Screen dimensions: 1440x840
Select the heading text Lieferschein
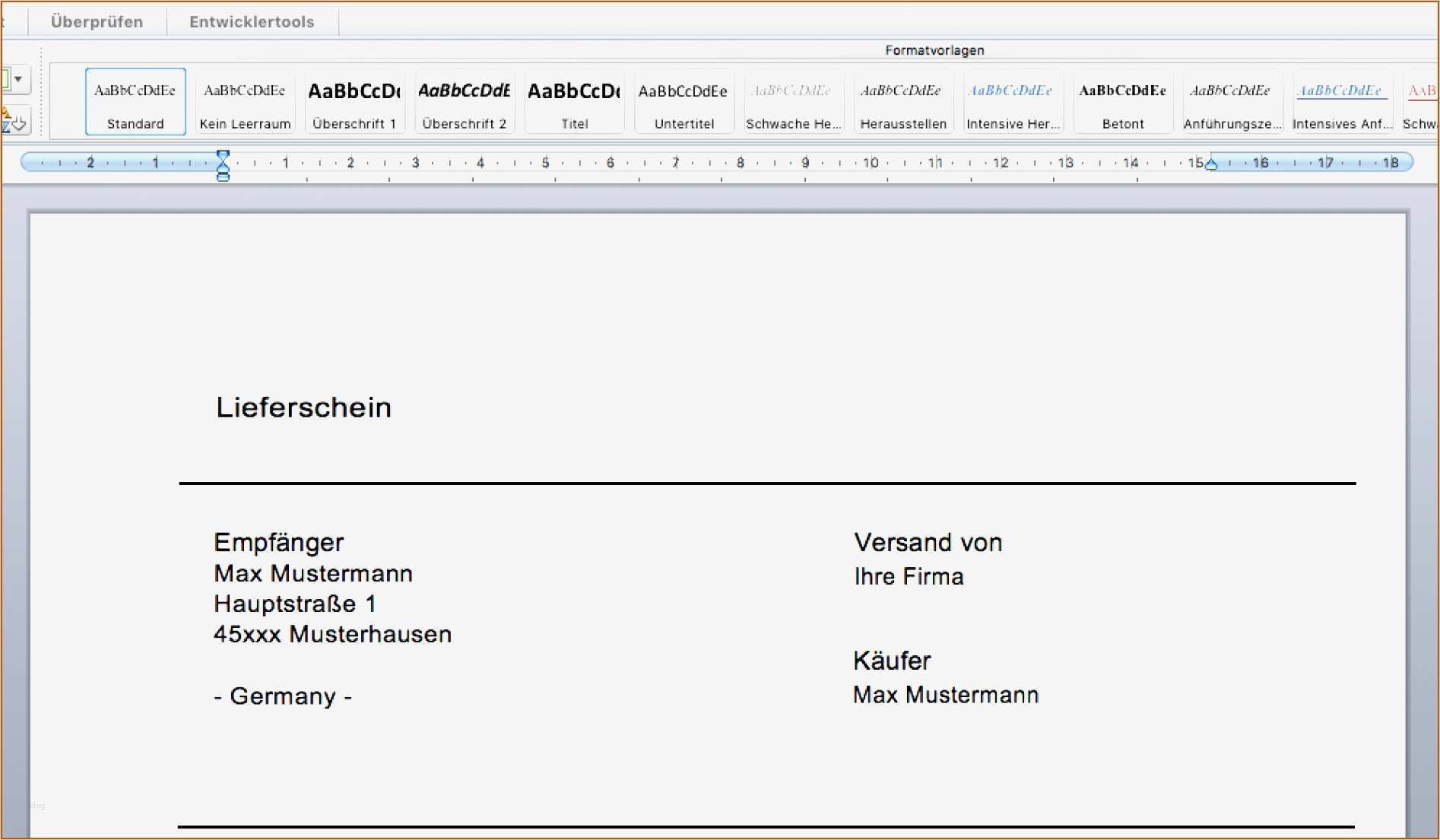tap(303, 407)
